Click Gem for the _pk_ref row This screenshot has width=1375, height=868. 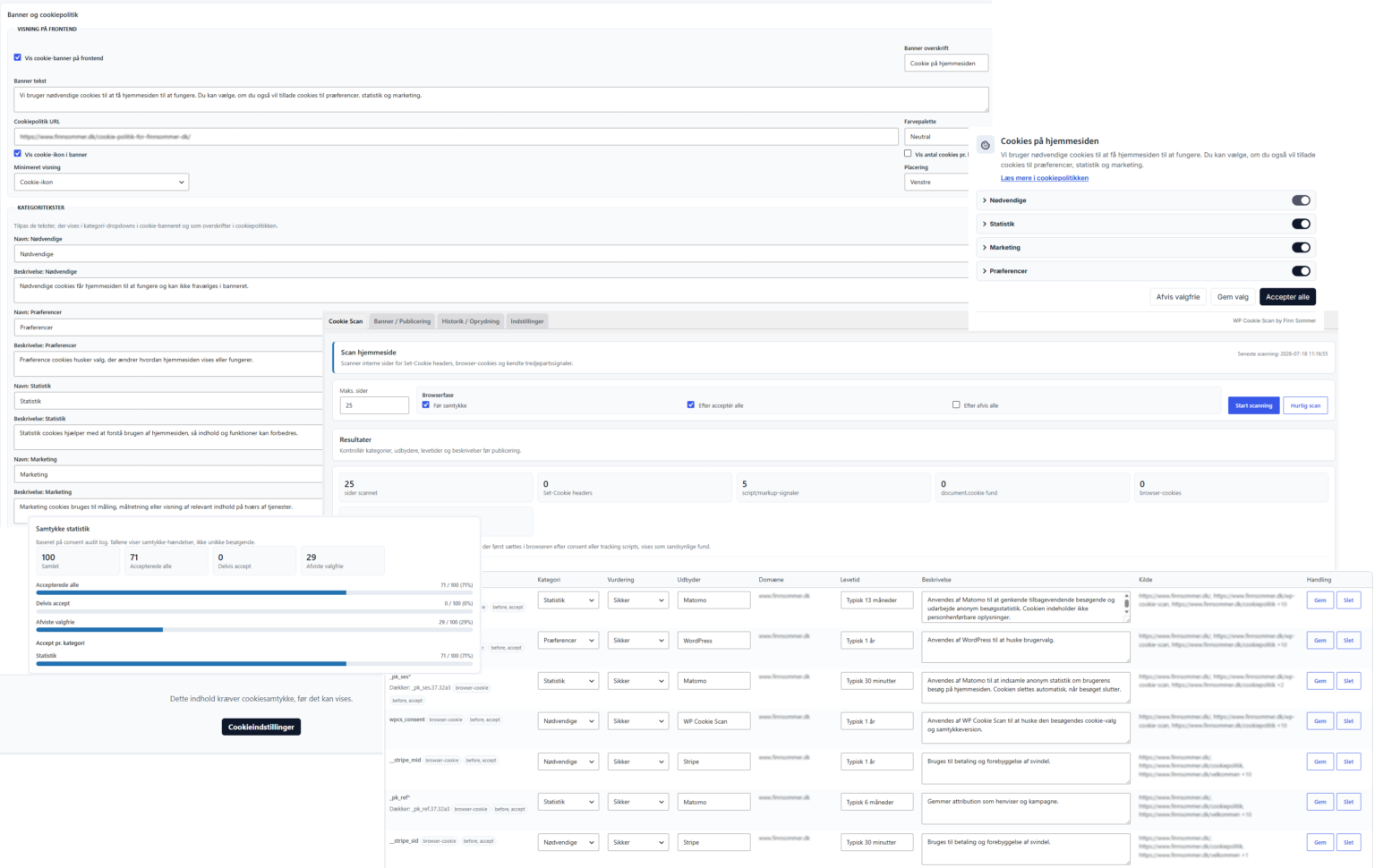[x=1319, y=802]
